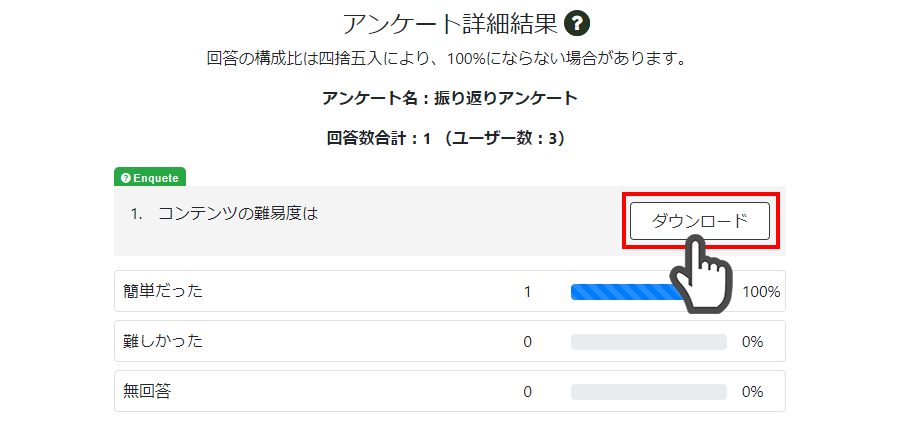Click the help question mark icon beside title
The width and height of the screenshot is (900, 430).
(x=577, y=24)
